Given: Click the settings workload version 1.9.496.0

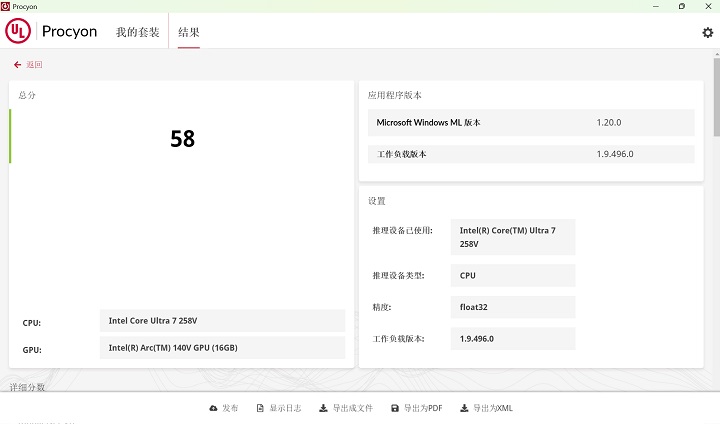Looking at the screenshot, I should [512, 339].
